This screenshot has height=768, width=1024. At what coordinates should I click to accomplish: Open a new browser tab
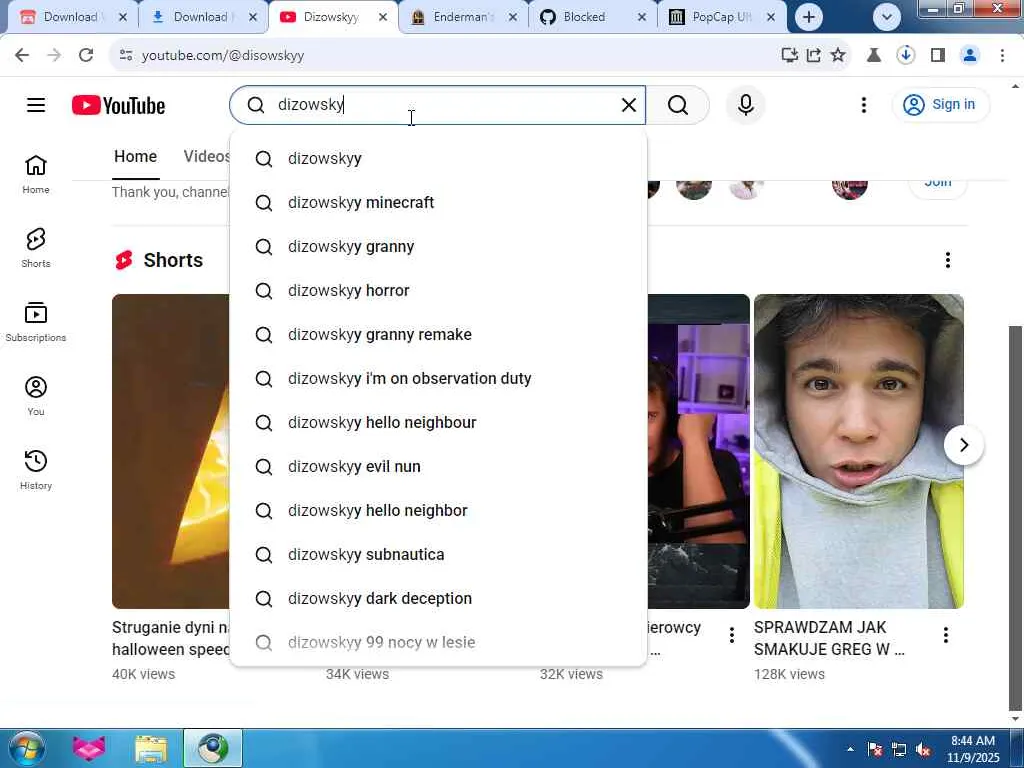pyautogui.click(x=808, y=17)
